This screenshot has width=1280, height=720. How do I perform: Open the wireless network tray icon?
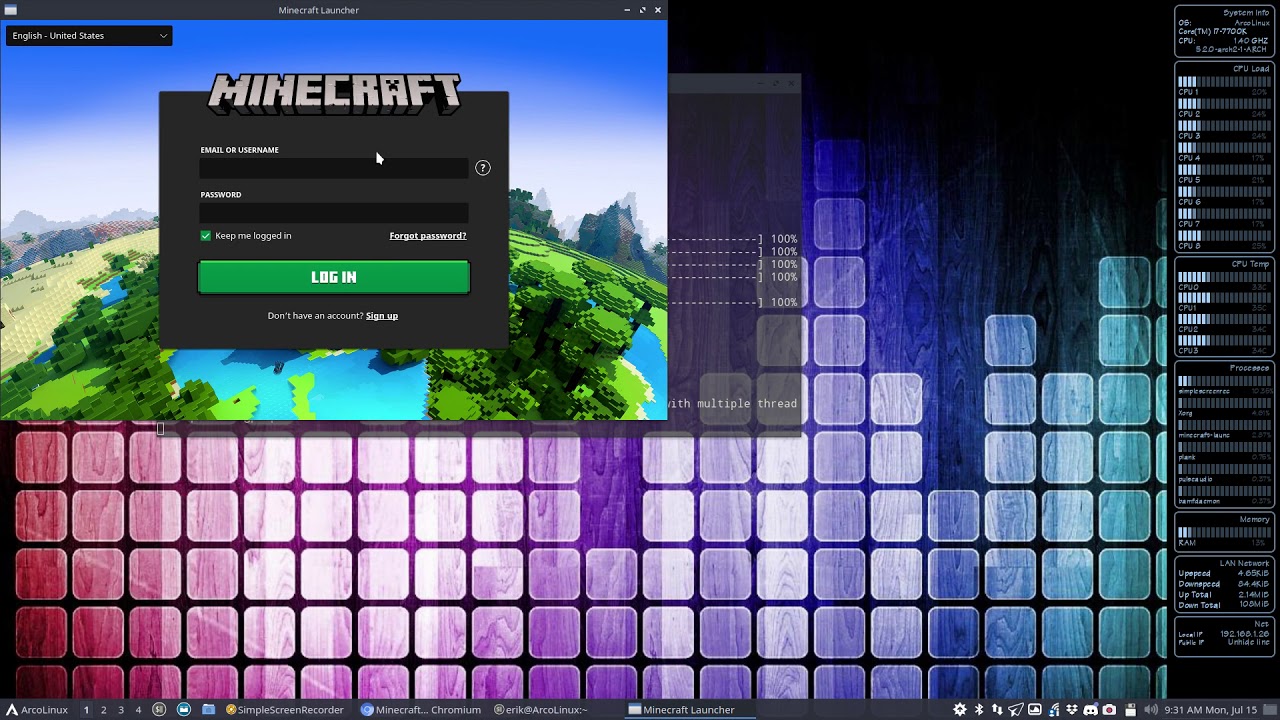tap(1054, 710)
